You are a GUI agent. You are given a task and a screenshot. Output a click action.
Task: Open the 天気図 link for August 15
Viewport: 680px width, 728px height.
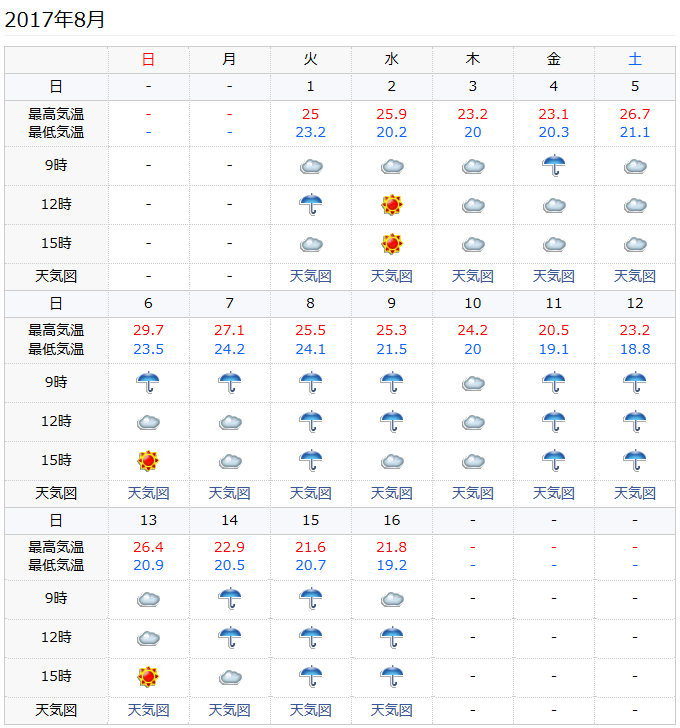[311, 710]
